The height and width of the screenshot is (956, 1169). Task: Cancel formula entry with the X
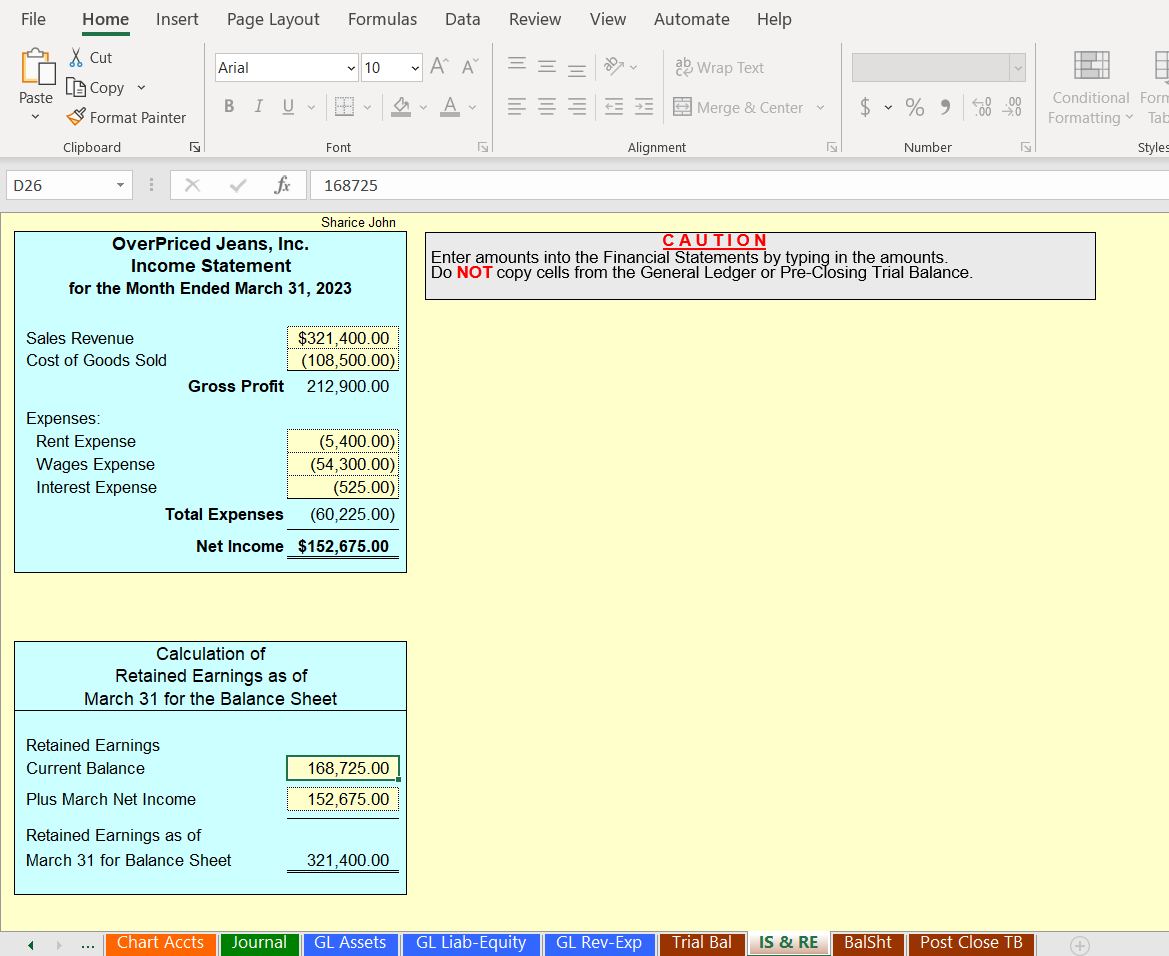pyautogui.click(x=192, y=185)
